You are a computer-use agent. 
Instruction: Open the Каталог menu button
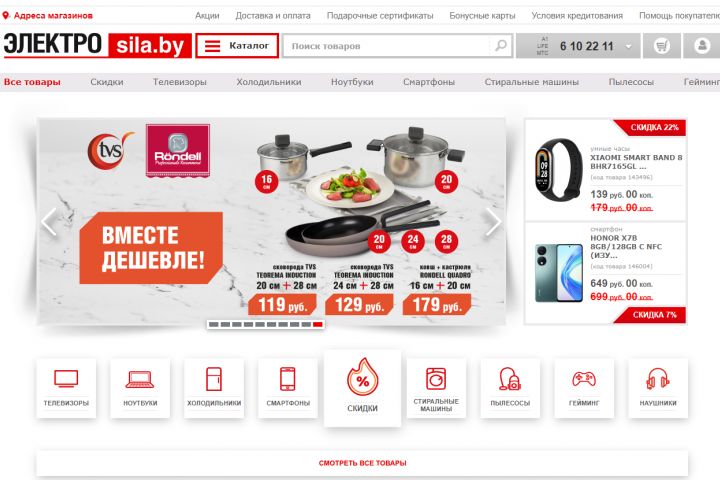tap(237, 45)
